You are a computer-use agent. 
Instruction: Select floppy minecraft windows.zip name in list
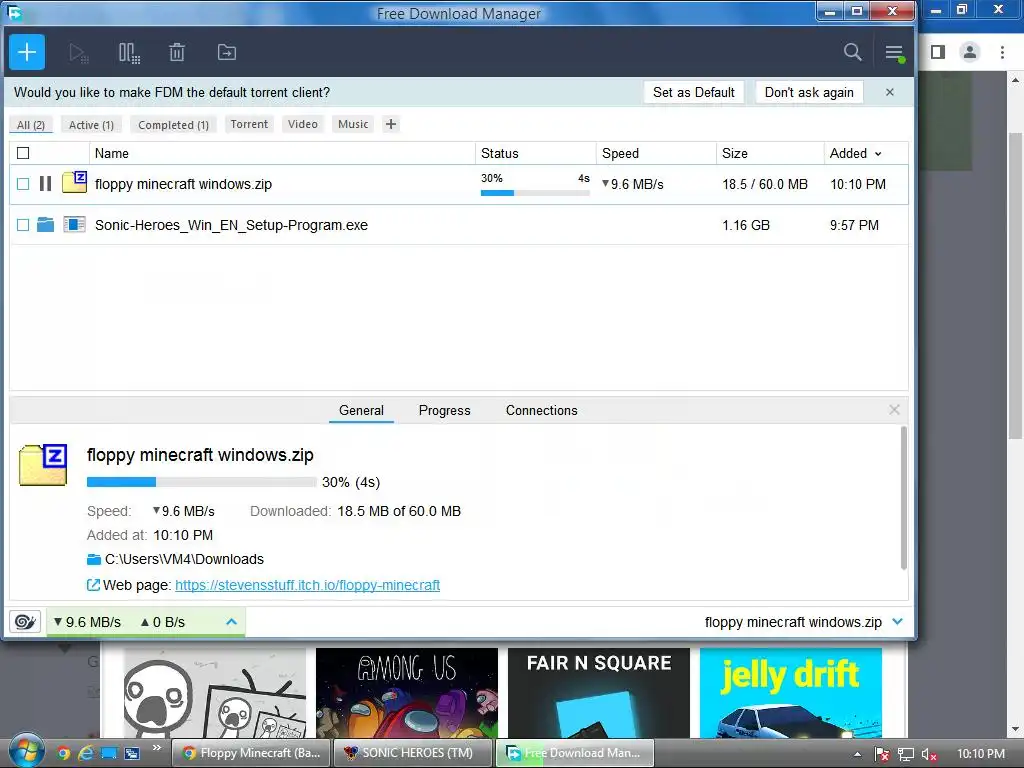tap(183, 184)
